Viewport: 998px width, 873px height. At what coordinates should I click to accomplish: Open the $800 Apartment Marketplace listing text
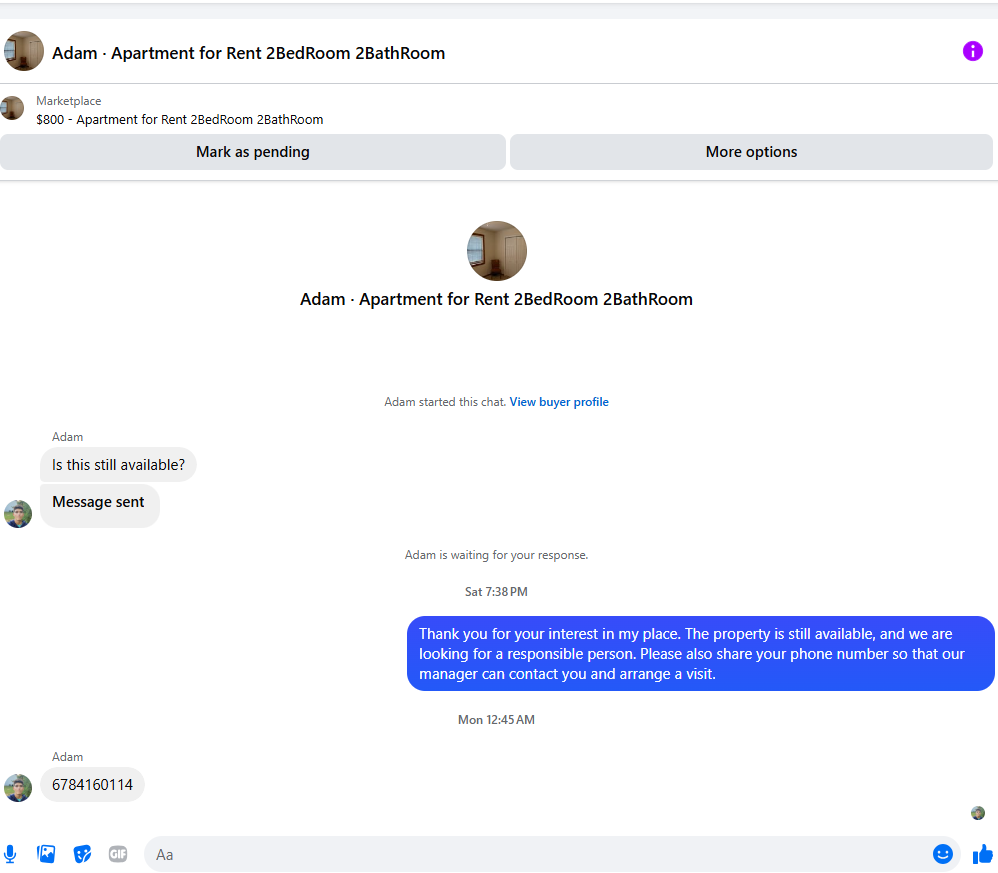(x=179, y=120)
